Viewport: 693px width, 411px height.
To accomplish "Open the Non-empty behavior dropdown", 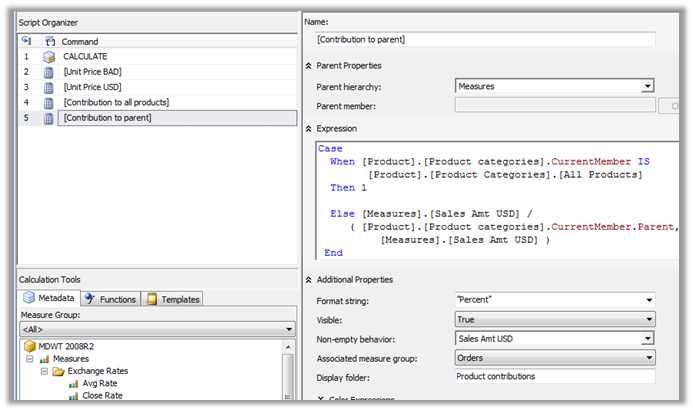I will coord(647,338).
